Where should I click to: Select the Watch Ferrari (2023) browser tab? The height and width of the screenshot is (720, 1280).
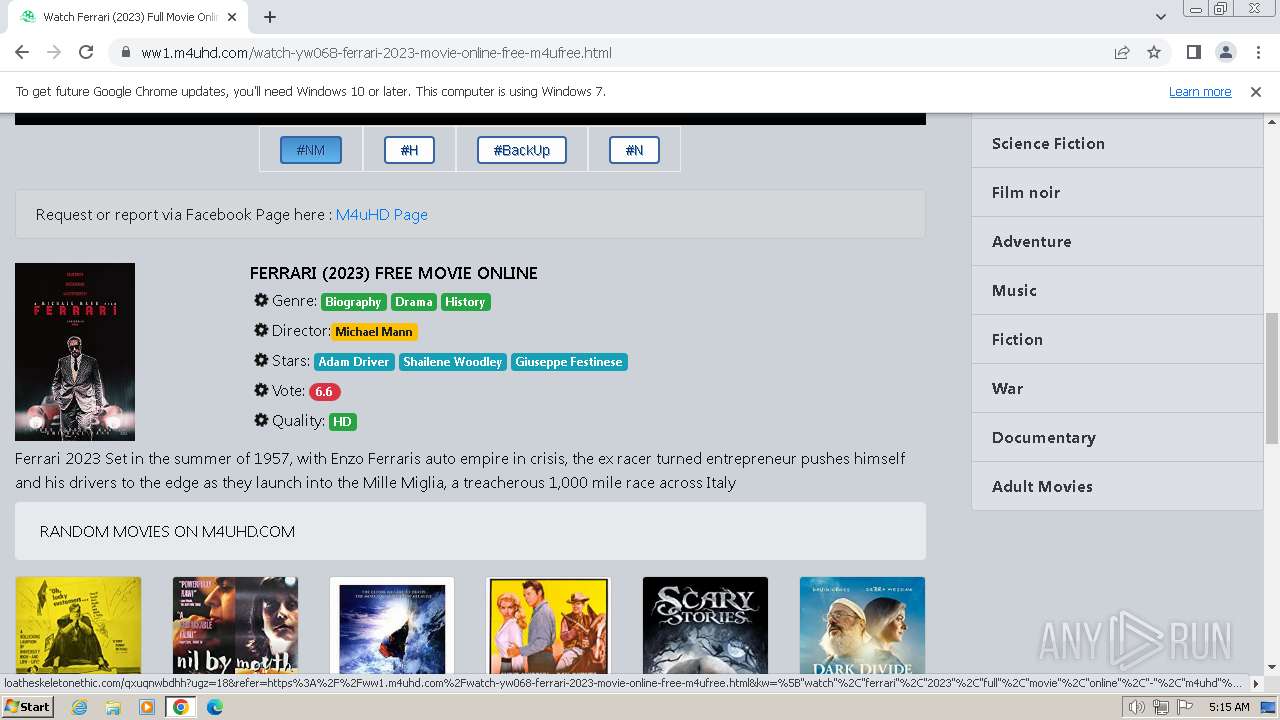point(127,17)
